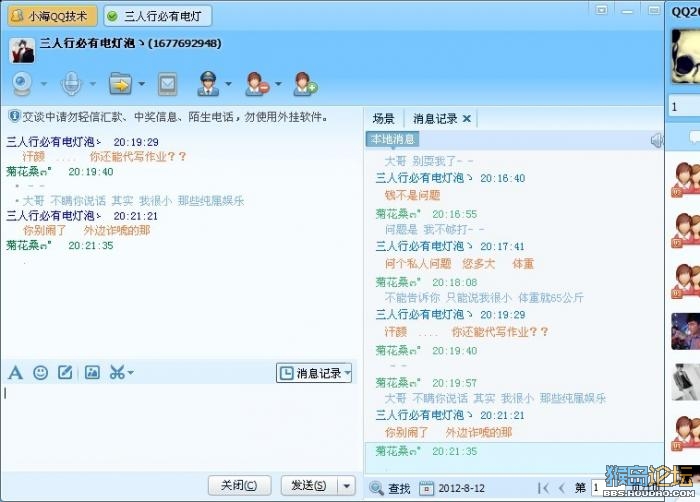
Task: Click the 查找 magnifier search button
Action: (x=390, y=489)
